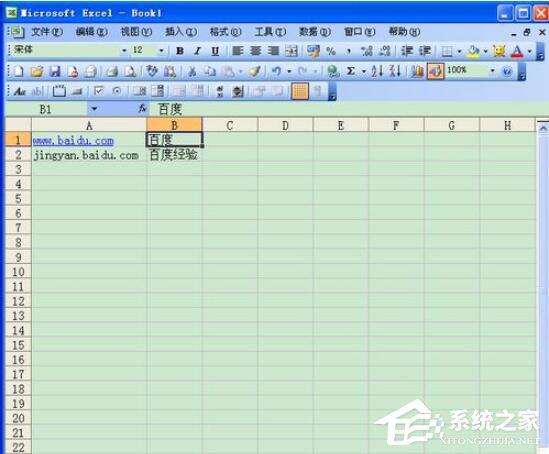This screenshot has height=454, width=549.
Task: Create a new blank workbook
Action: [x=19, y=71]
